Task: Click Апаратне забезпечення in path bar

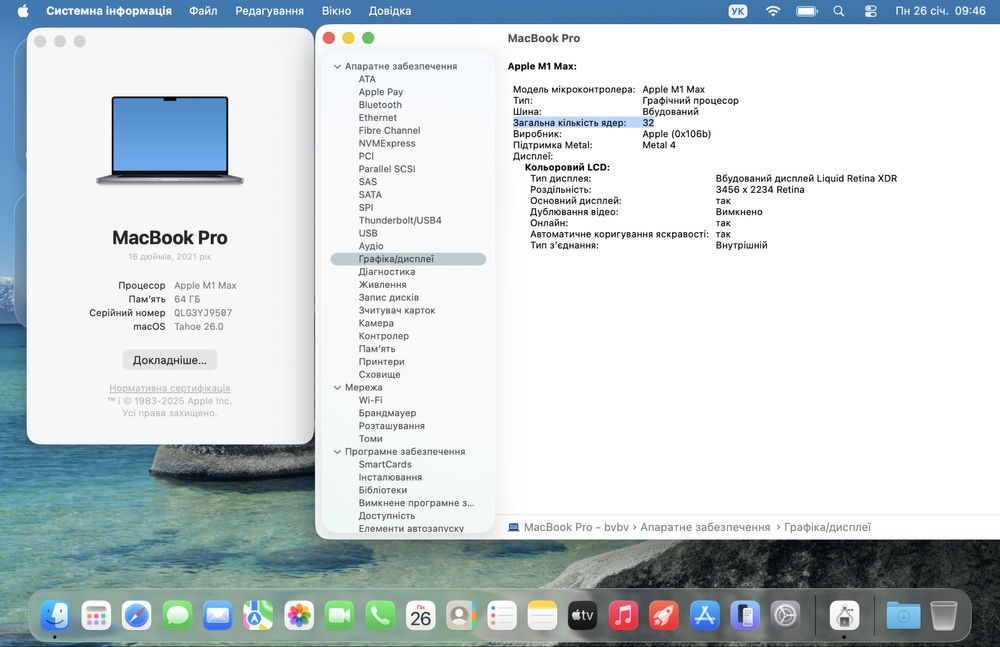Action: click(x=705, y=527)
